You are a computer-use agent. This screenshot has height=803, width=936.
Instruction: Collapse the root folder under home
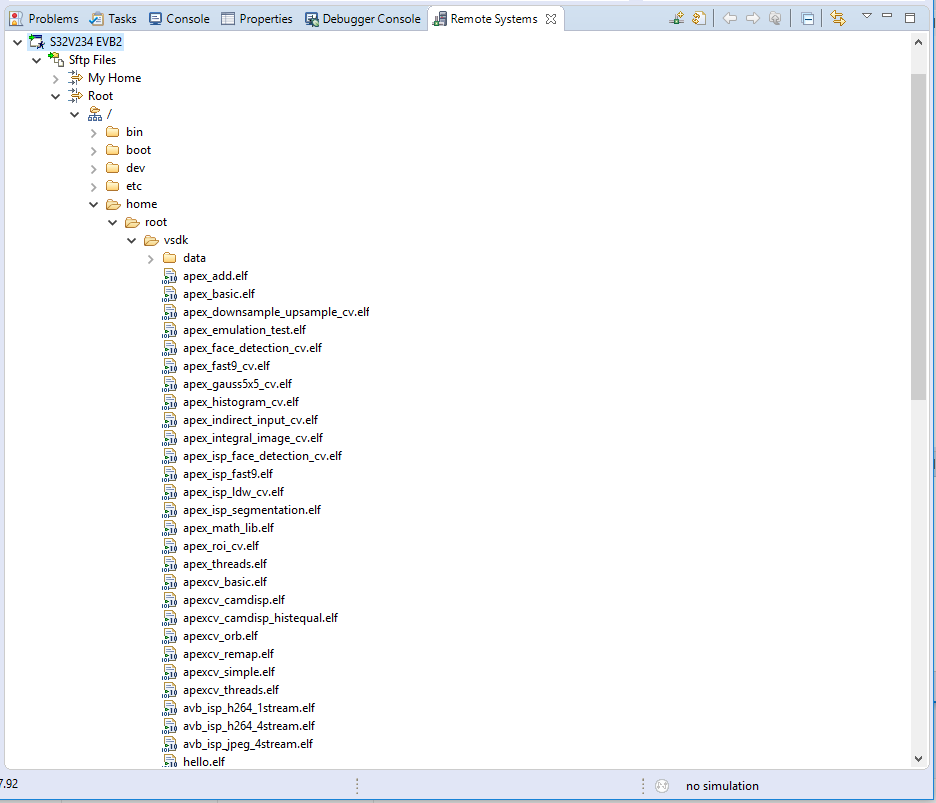tap(113, 222)
